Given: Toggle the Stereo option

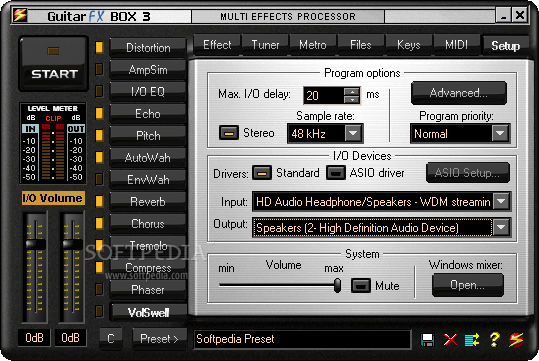Looking at the screenshot, I should [229, 133].
